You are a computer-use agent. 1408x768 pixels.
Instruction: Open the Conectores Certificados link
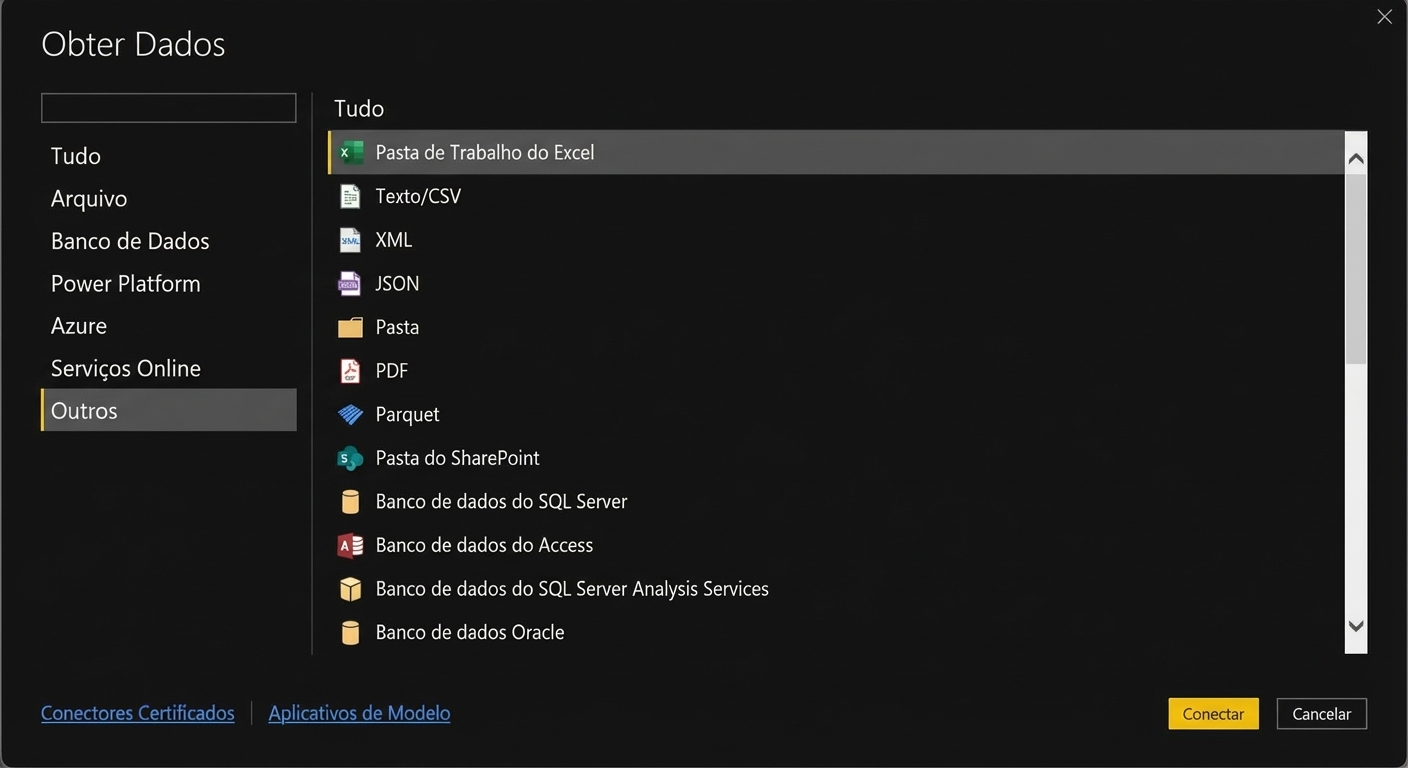pos(138,713)
